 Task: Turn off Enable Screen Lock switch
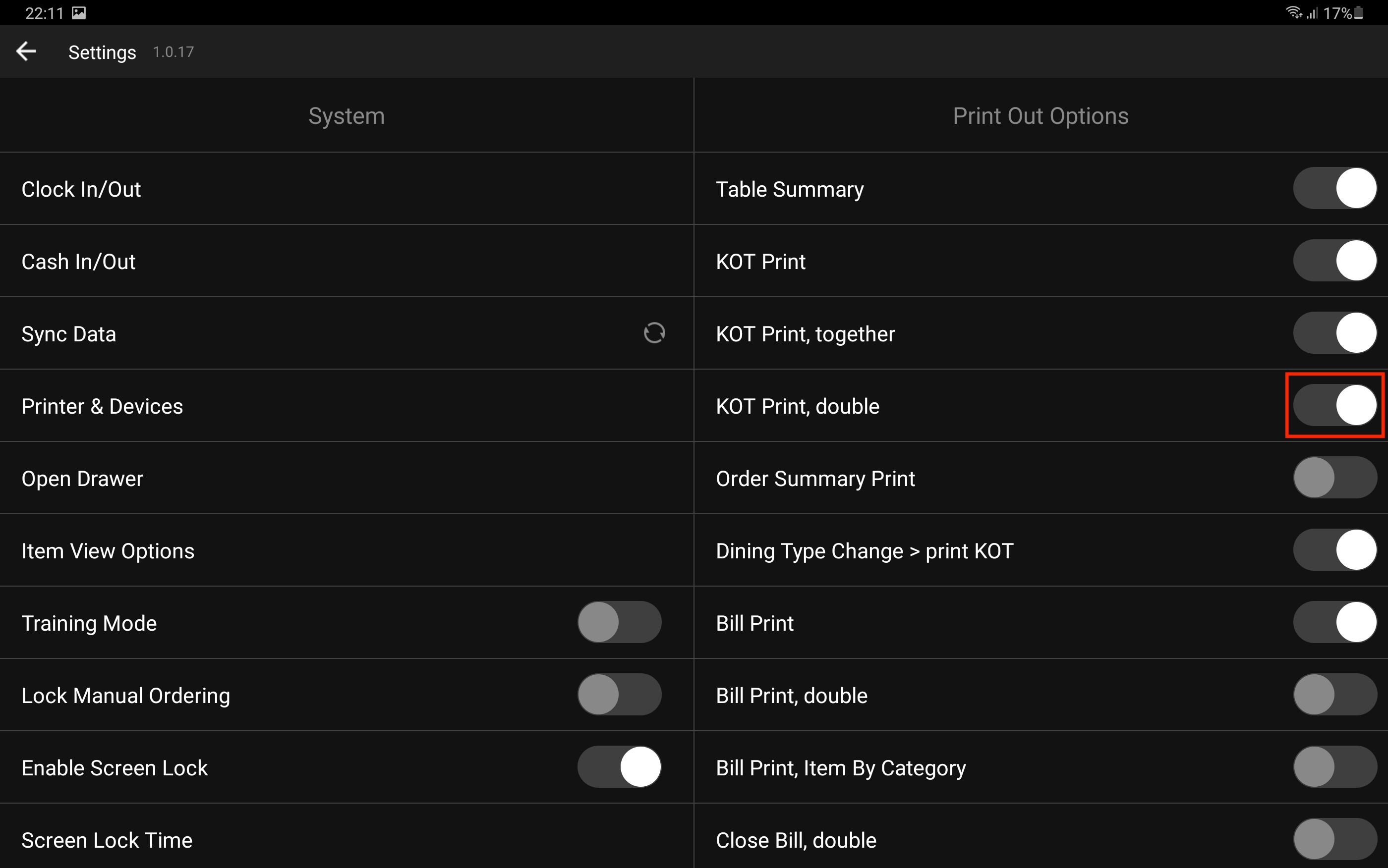pos(619,767)
